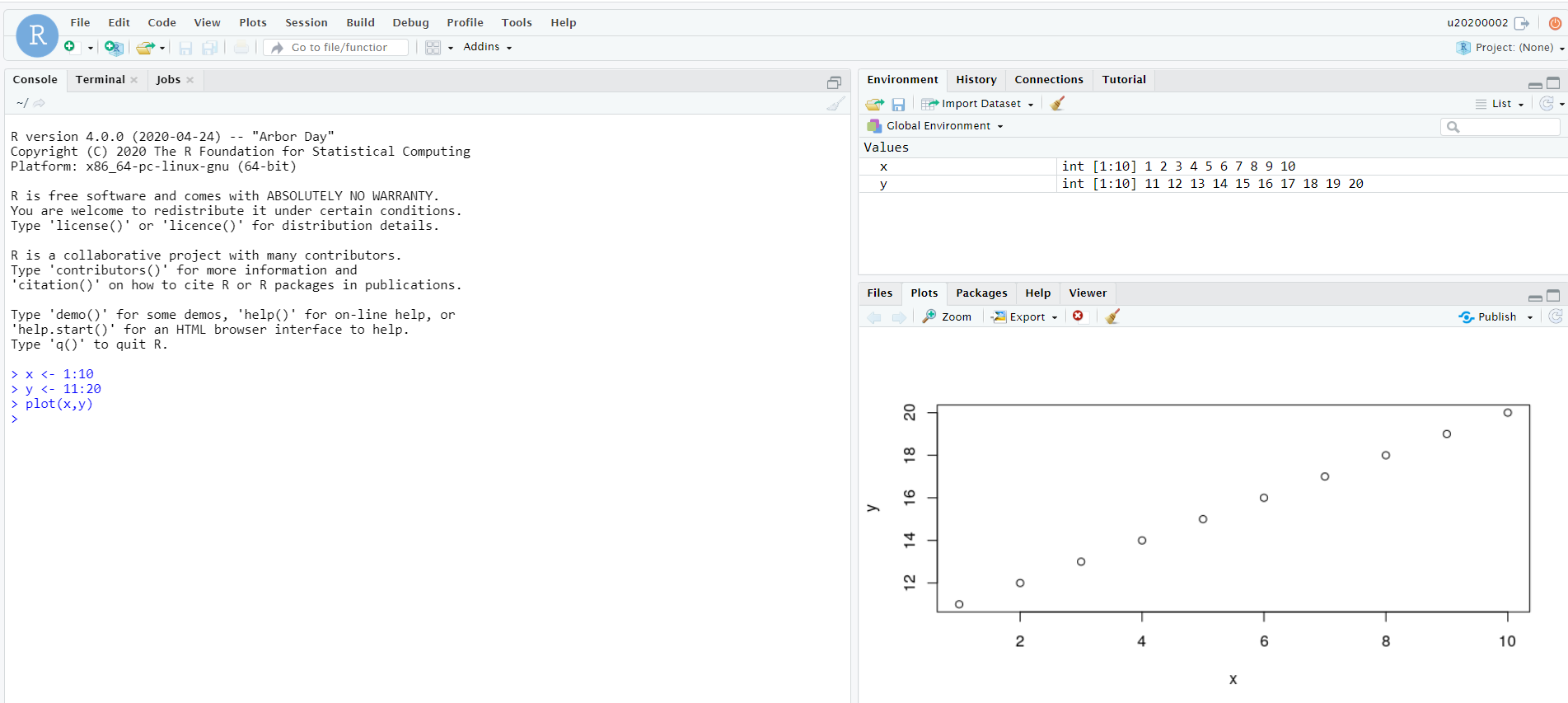1568x703 pixels.
Task: Switch to the Packages tab
Action: coord(981,293)
